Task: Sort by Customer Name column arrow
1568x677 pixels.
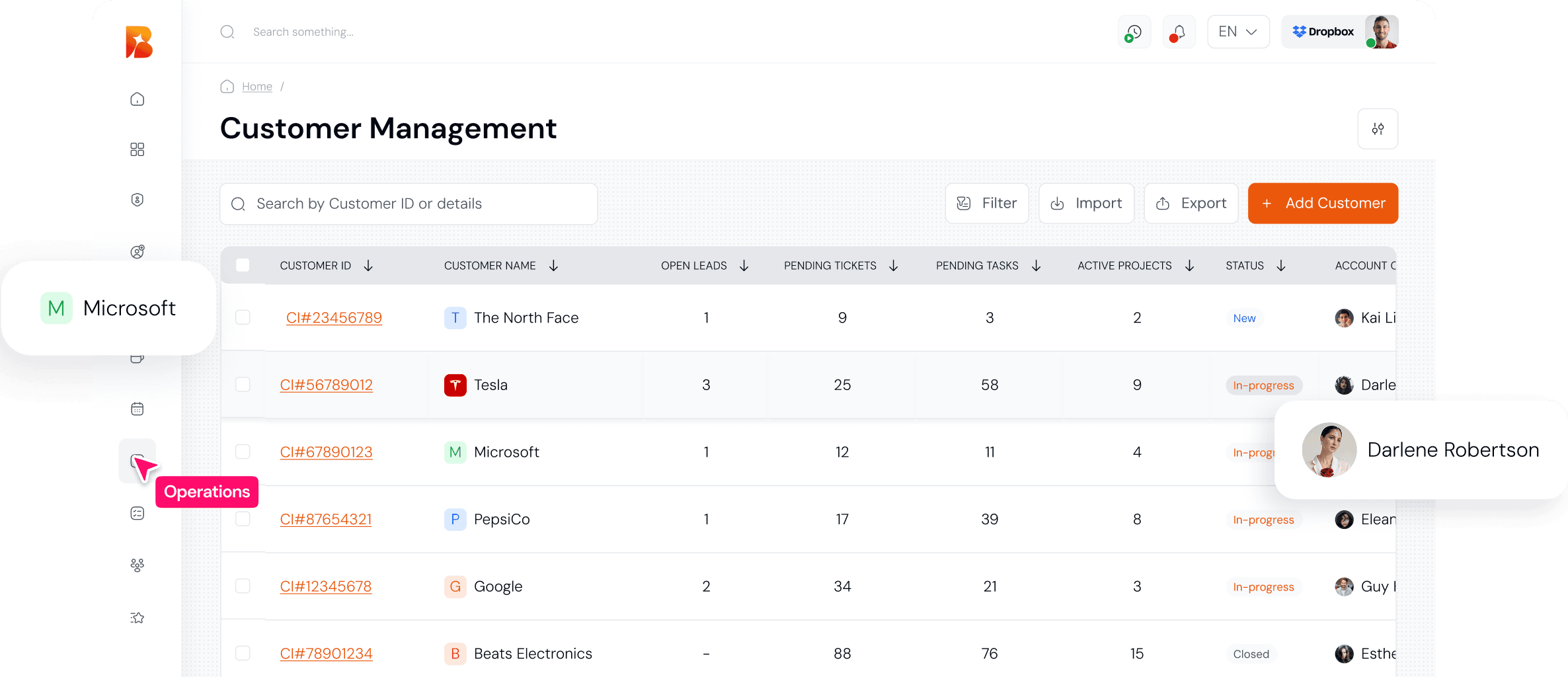Action: tap(553, 265)
